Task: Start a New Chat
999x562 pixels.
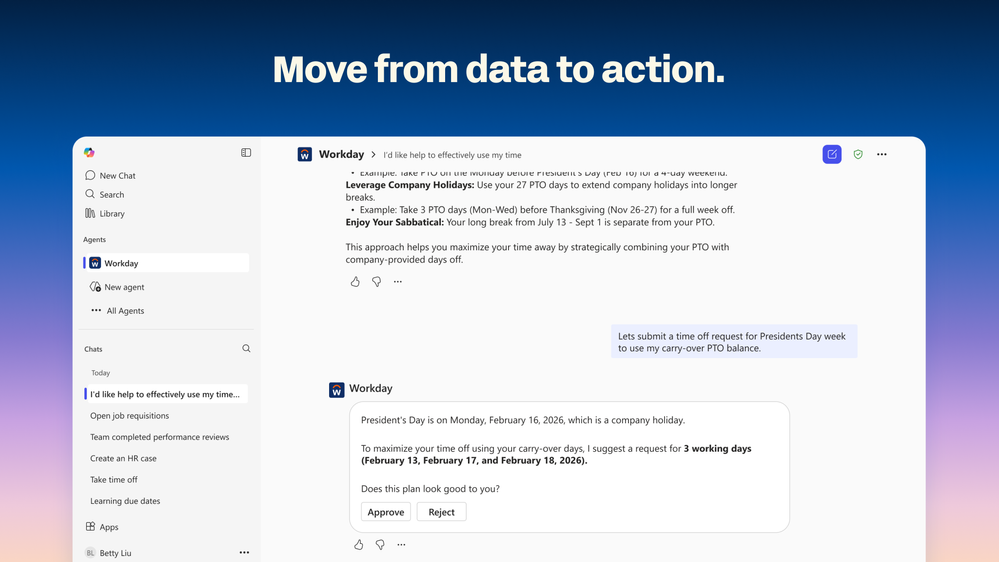Action: point(110,175)
